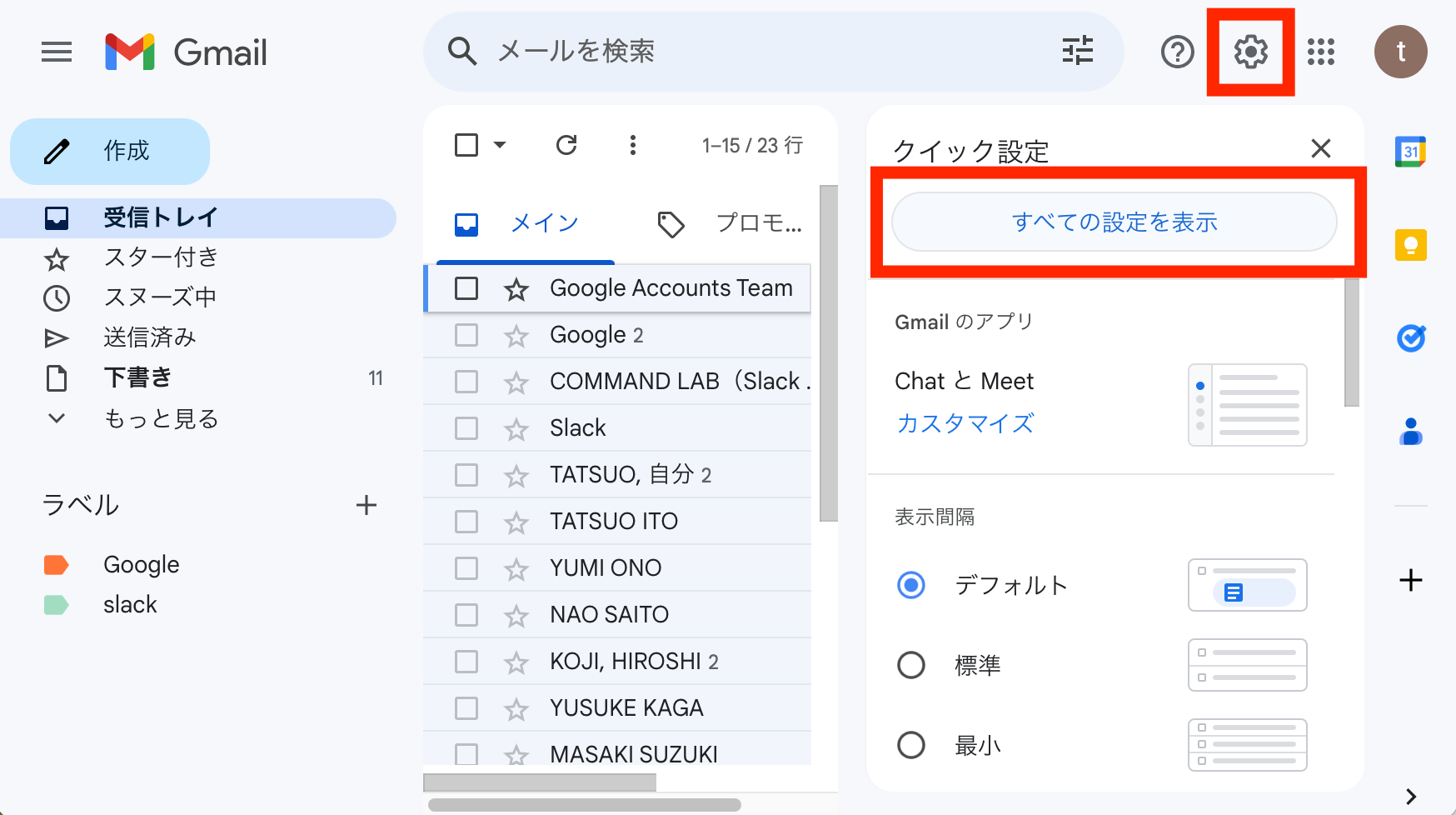Open 送信済み folder

click(198, 338)
